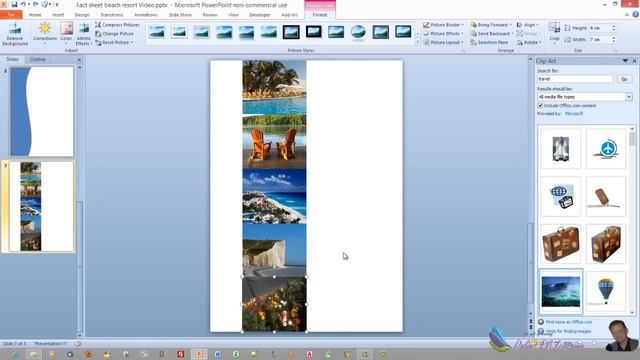Click Compress Pictures
The width and height of the screenshot is (640, 360).
[x=117, y=25]
